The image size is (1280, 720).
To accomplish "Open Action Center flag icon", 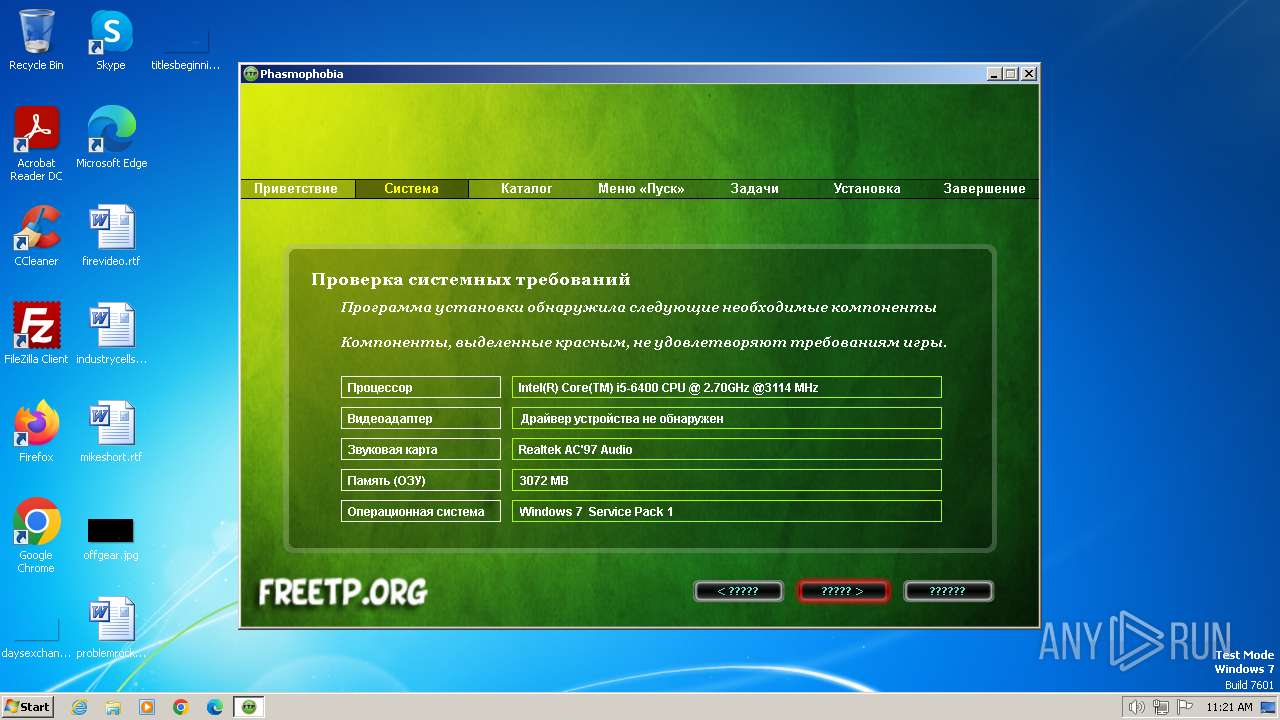I will pyautogui.click(x=1184, y=707).
